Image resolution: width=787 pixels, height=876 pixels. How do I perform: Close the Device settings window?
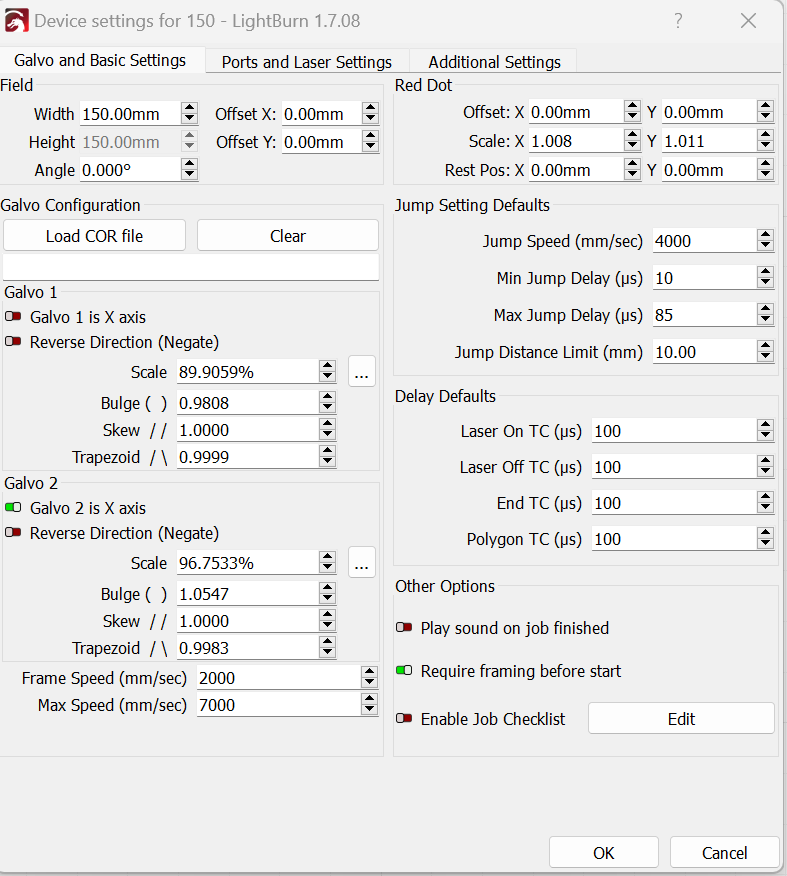click(x=748, y=21)
